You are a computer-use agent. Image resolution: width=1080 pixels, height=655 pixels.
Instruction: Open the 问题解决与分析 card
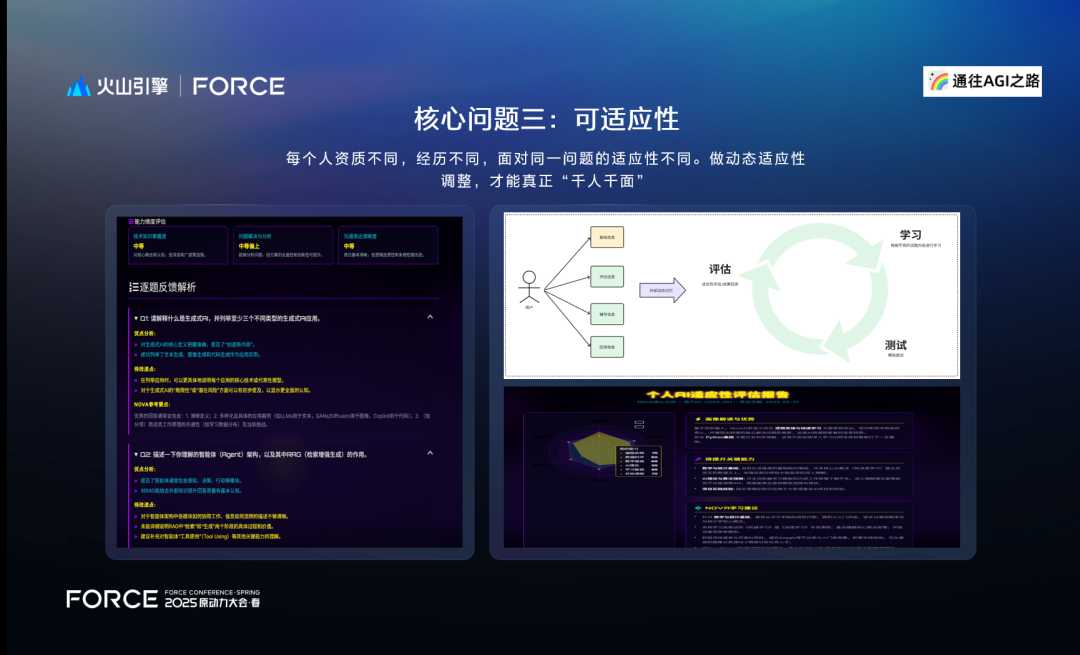pos(283,245)
